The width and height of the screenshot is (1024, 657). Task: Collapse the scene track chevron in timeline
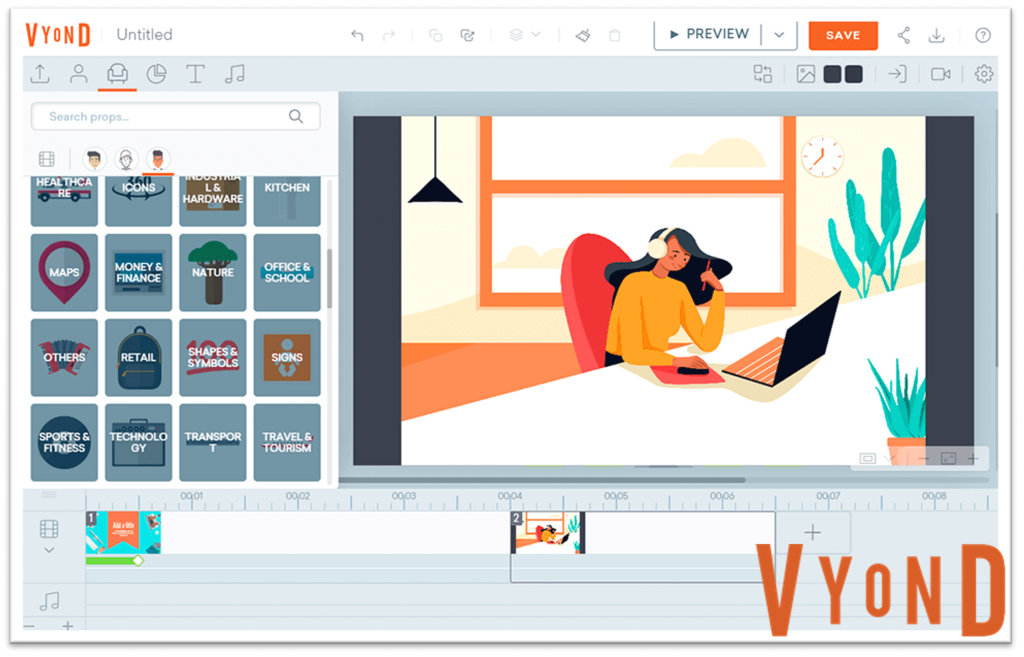click(49, 551)
